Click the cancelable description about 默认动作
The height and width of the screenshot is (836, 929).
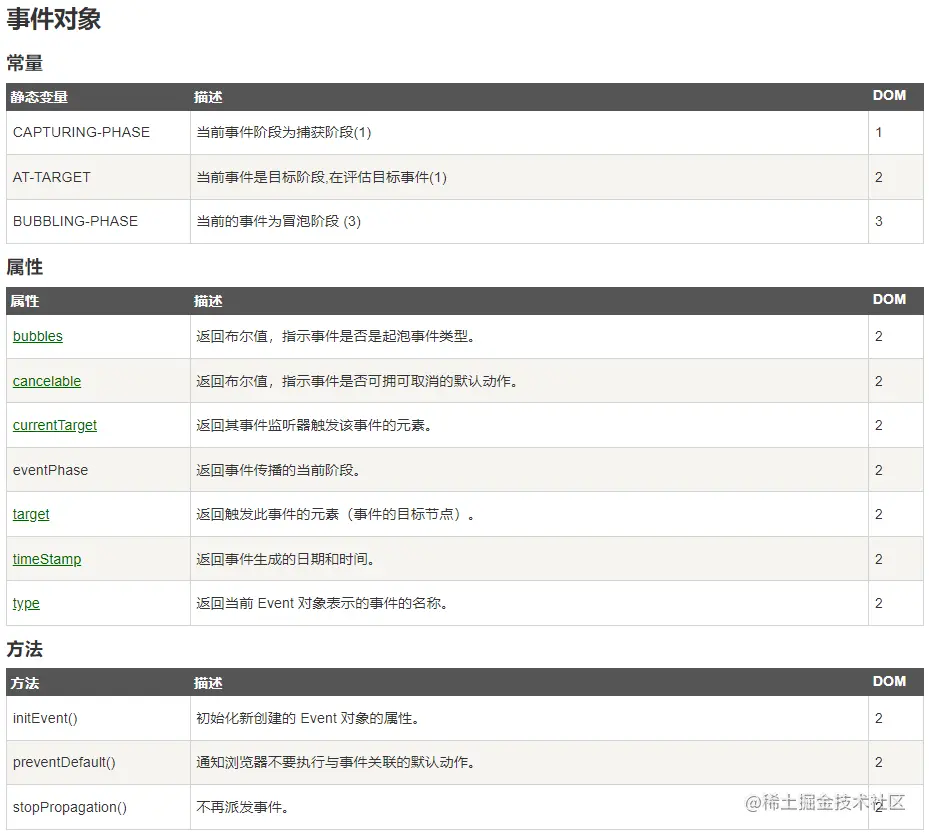357,381
